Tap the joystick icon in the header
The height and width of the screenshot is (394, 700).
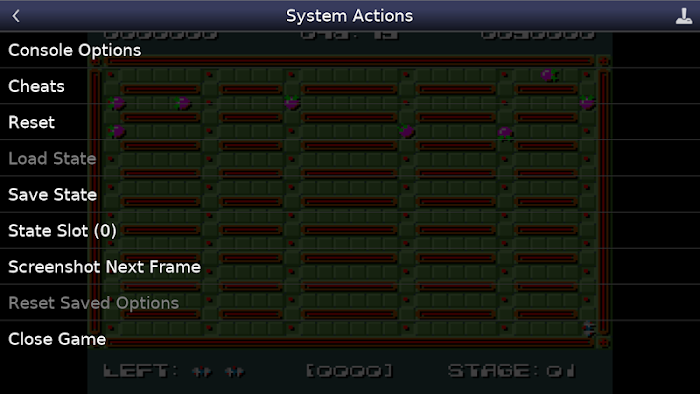683,16
